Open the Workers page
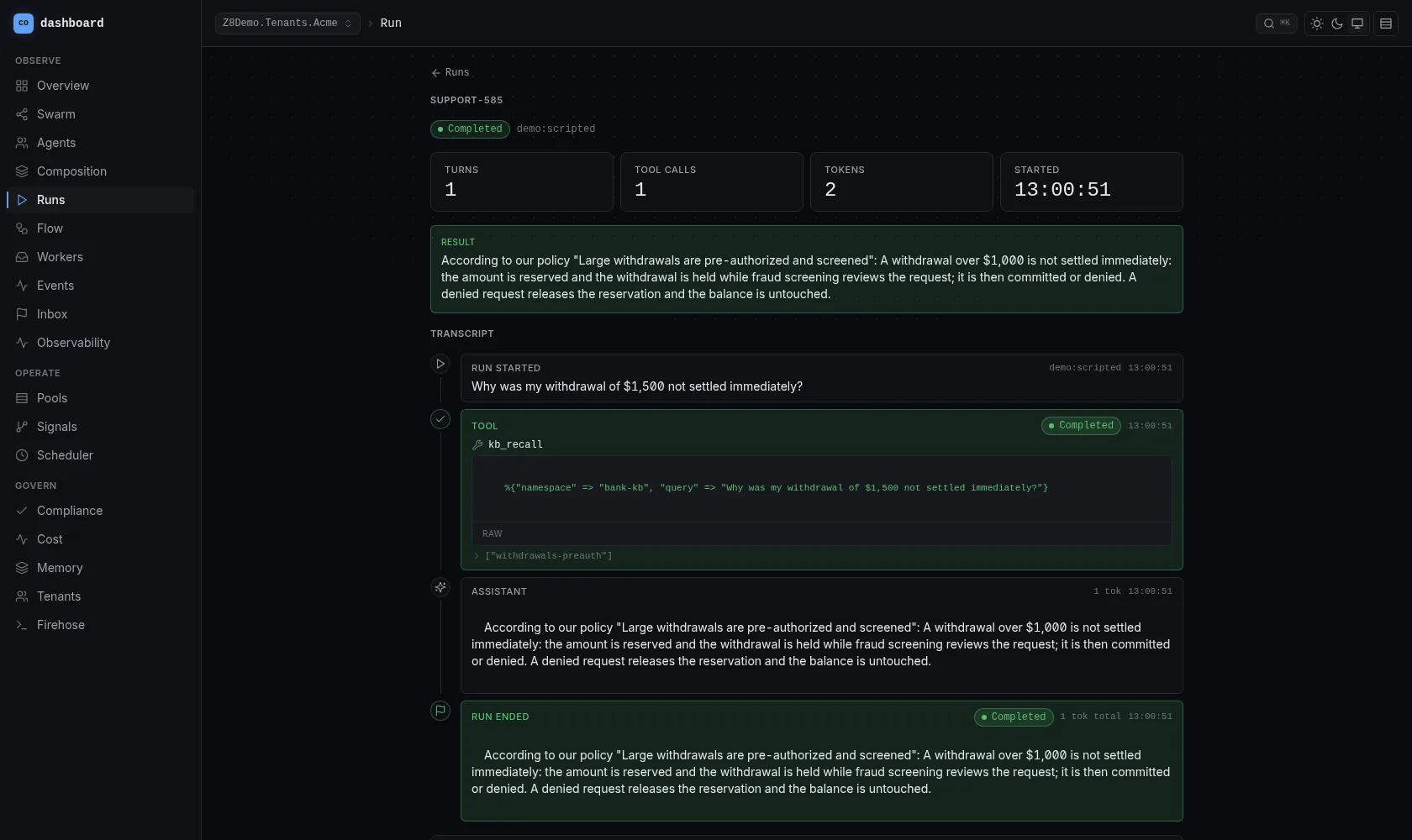1412x840 pixels. coord(101,257)
